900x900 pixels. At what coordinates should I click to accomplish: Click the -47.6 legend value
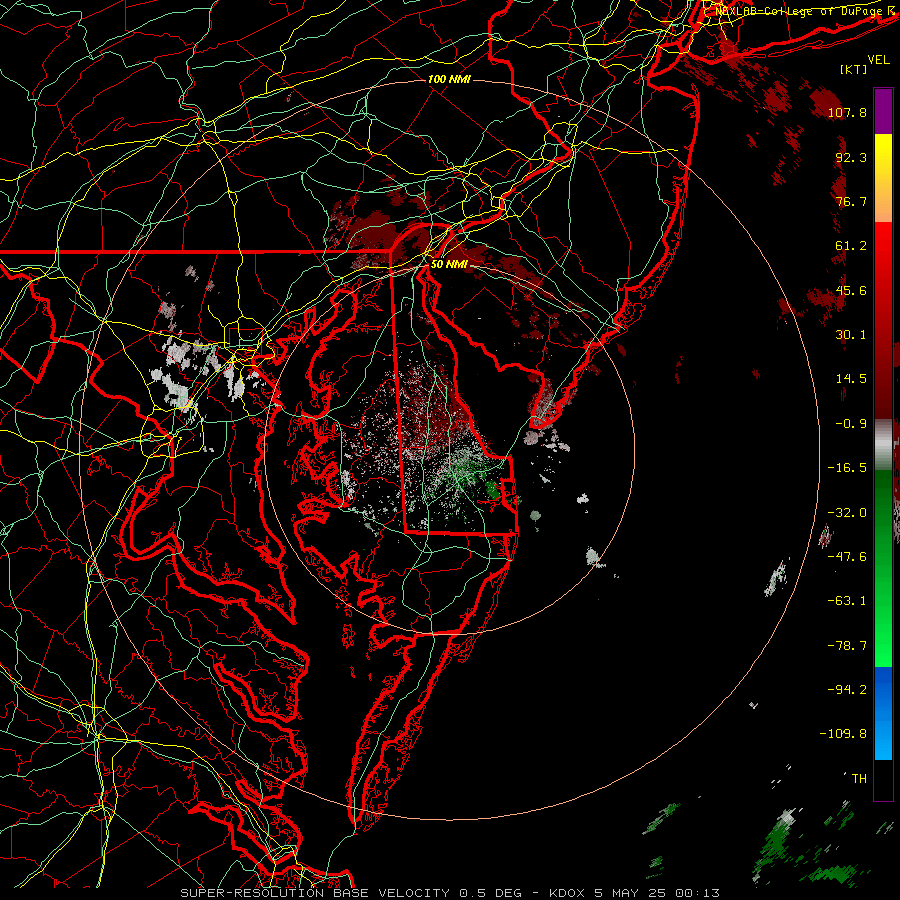847,557
